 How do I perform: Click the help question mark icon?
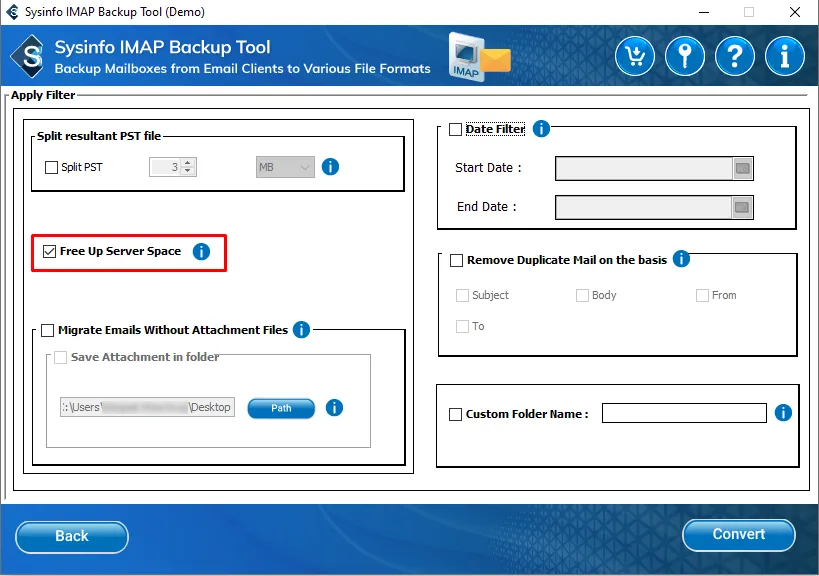click(x=735, y=56)
